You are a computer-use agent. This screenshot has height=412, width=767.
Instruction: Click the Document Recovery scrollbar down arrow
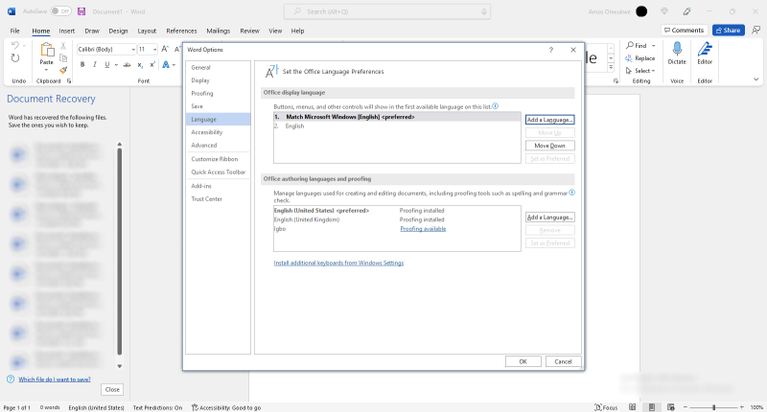coord(119,366)
